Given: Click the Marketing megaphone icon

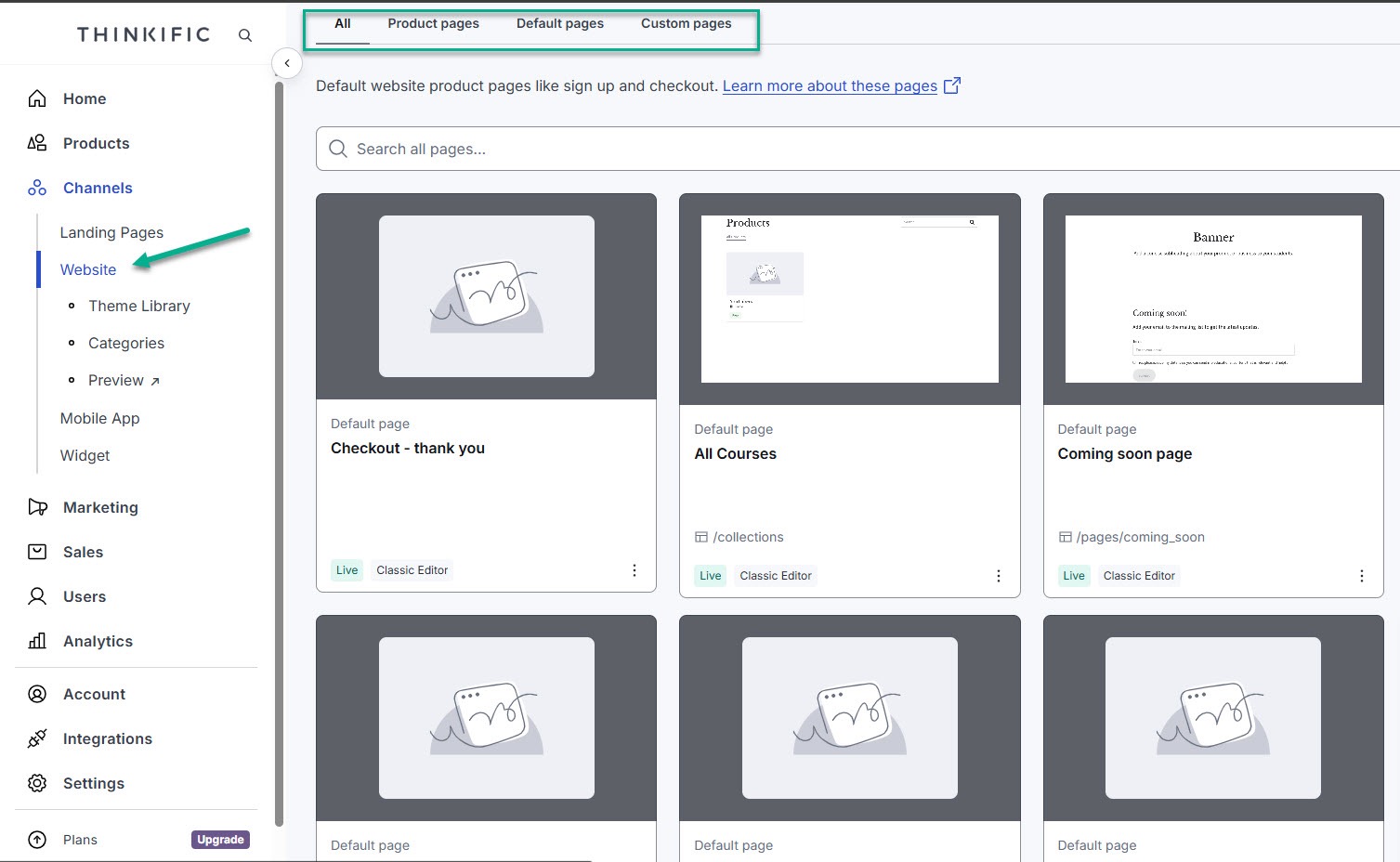Looking at the screenshot, I should tap(37, 507).
